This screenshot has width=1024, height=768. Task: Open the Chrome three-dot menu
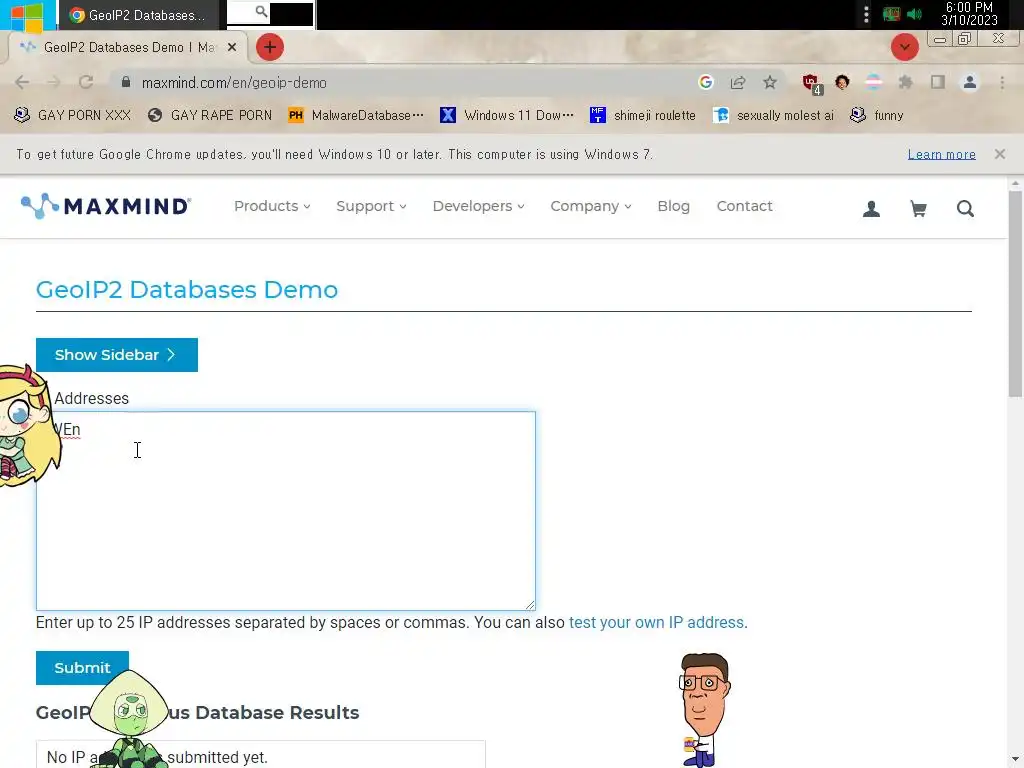point(1002,82)
